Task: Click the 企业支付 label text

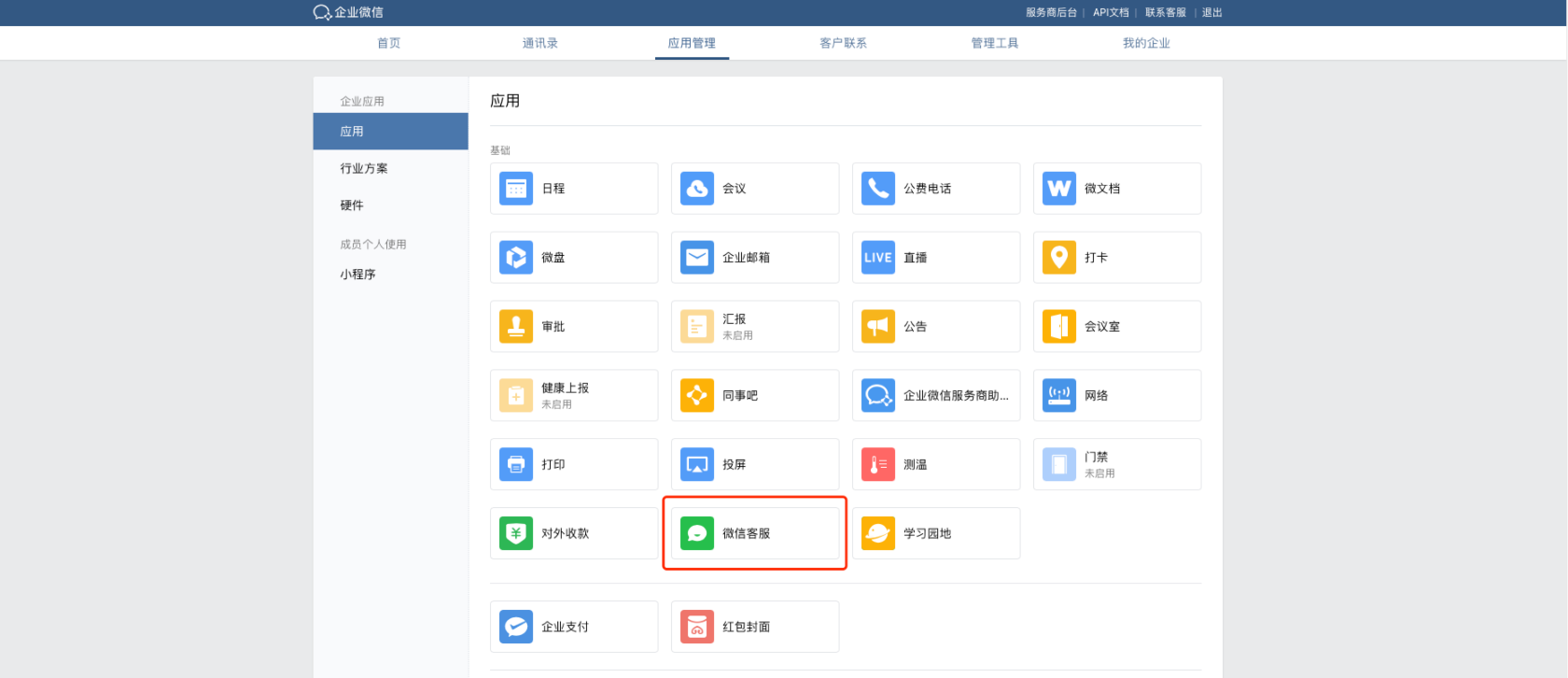Action: tap(566, 628)
